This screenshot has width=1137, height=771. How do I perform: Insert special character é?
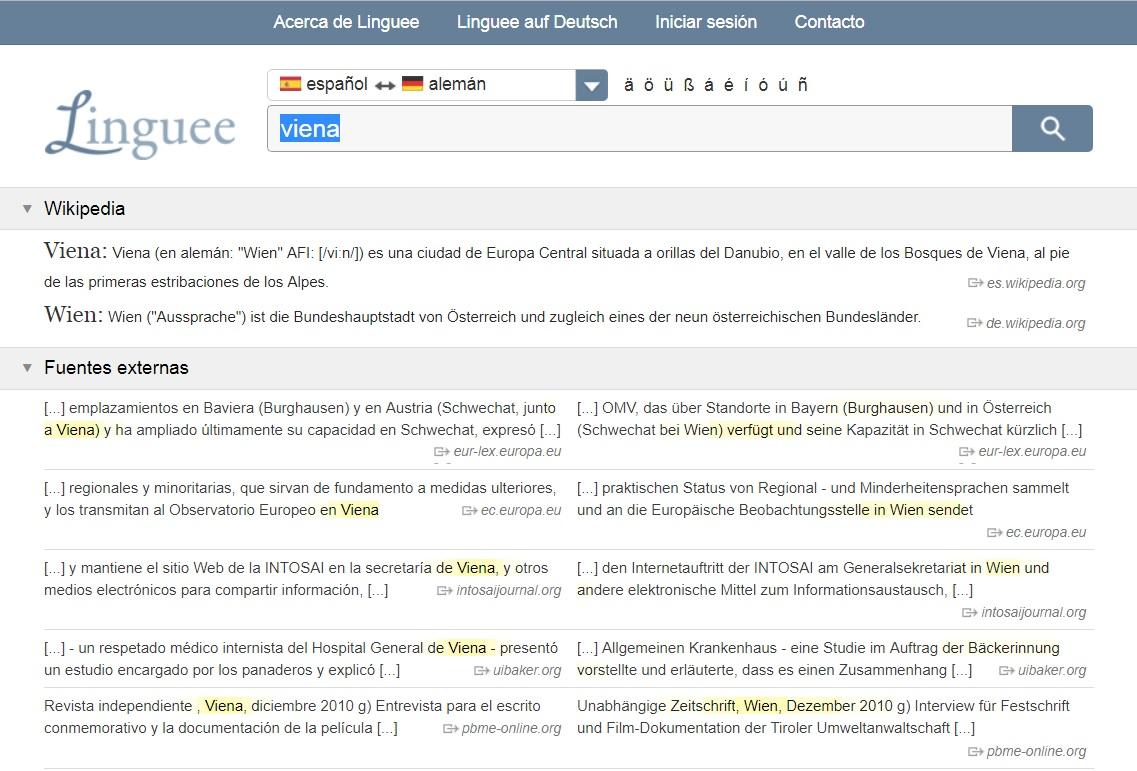(728, 85)
